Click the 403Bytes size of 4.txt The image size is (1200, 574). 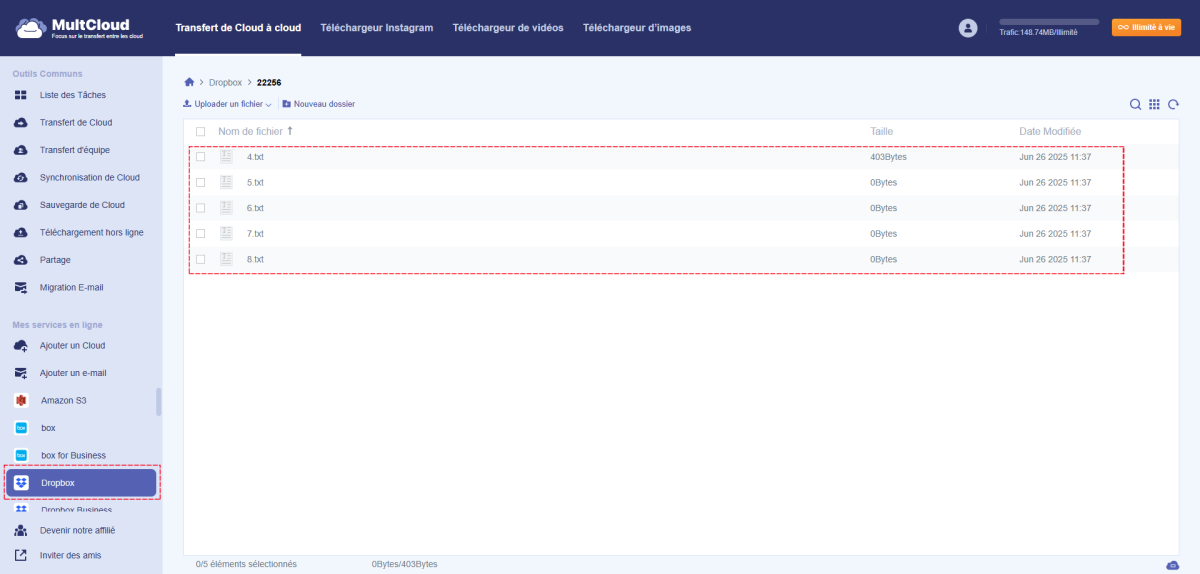(x=888, y=157)
